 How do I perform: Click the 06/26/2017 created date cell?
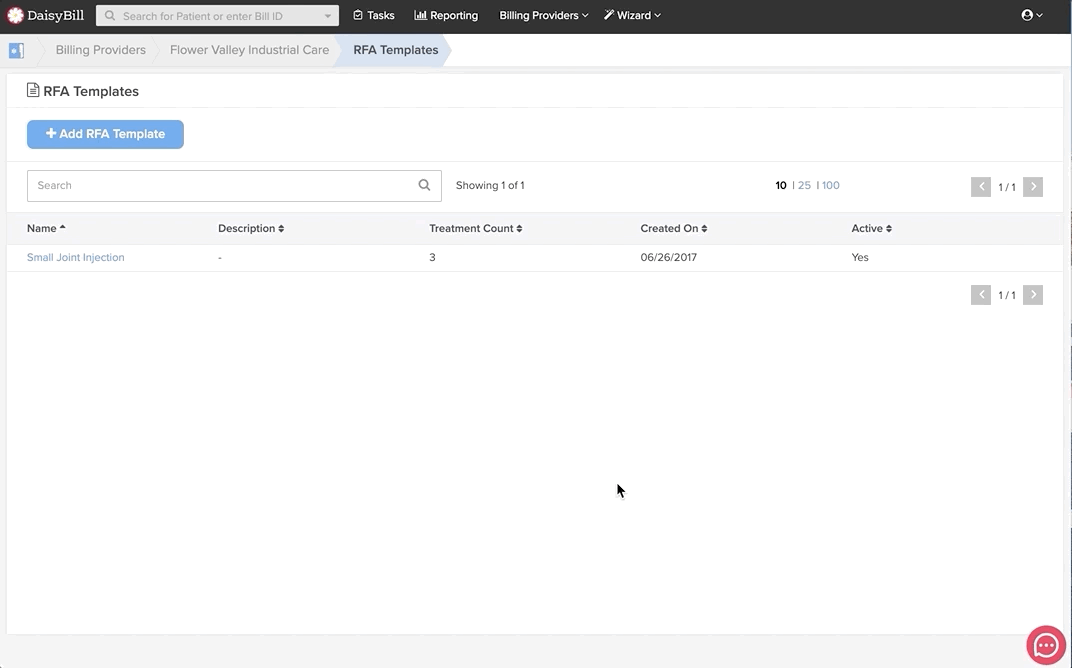669,257
